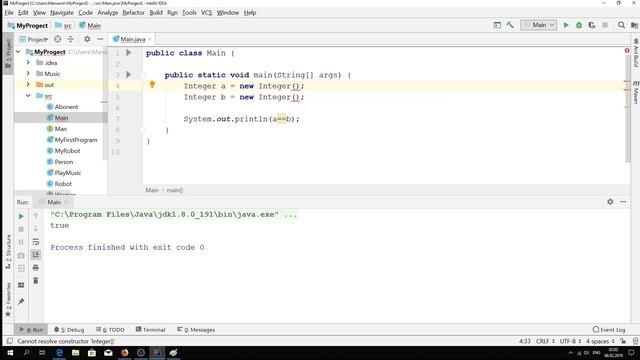This screenshot has height=360, width=640.
Task: Collapse the src folder
Action: point(28,96)
